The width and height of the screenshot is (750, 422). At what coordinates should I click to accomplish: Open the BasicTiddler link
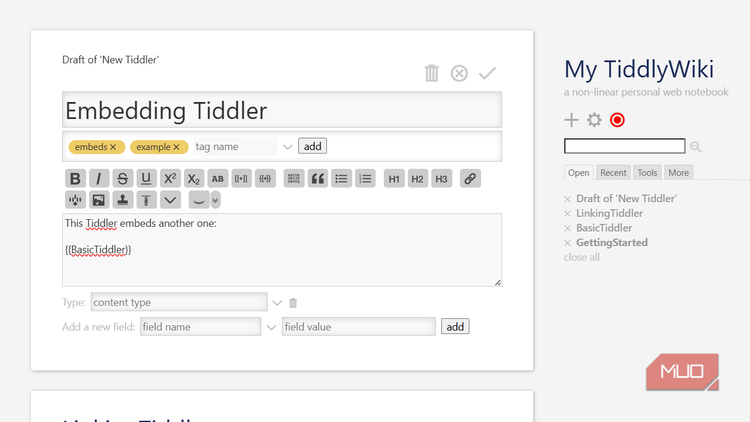[604, 228]
